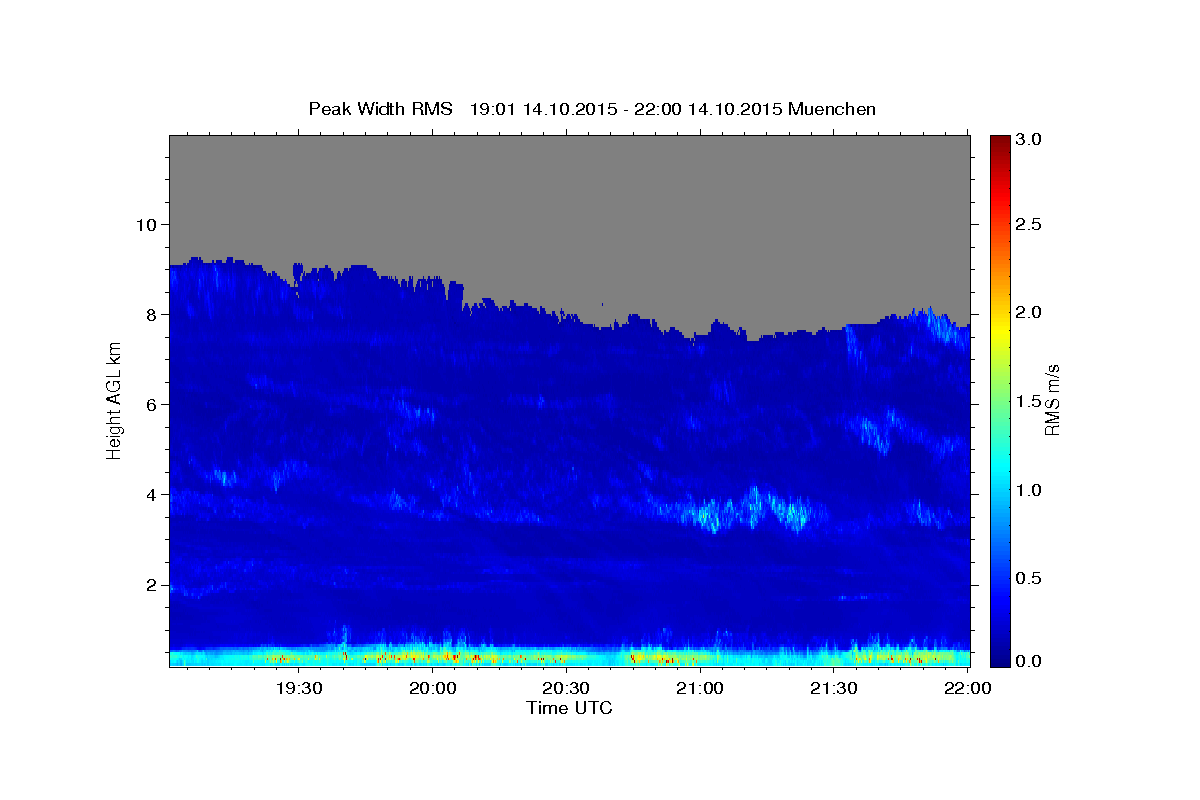Click the 22:00 time tick label
1200x800 pixels.
[968, 689]
